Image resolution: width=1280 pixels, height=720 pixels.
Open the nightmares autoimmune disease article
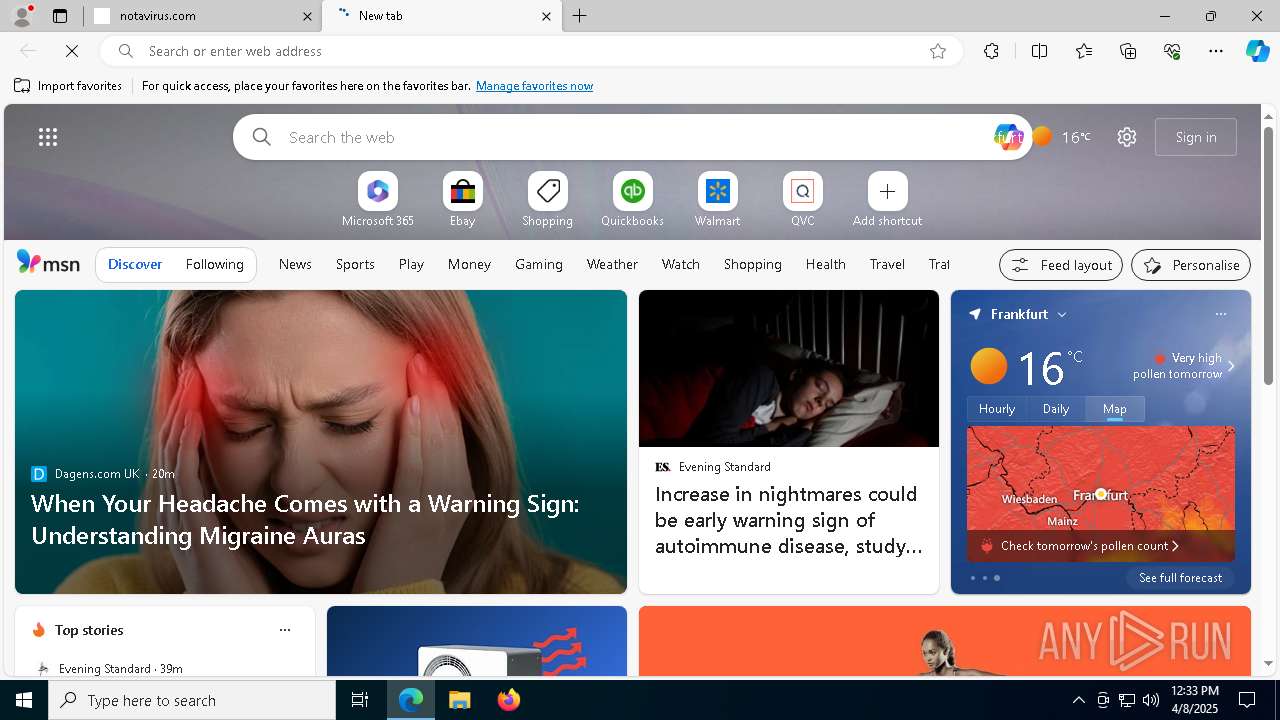point(788,520)
